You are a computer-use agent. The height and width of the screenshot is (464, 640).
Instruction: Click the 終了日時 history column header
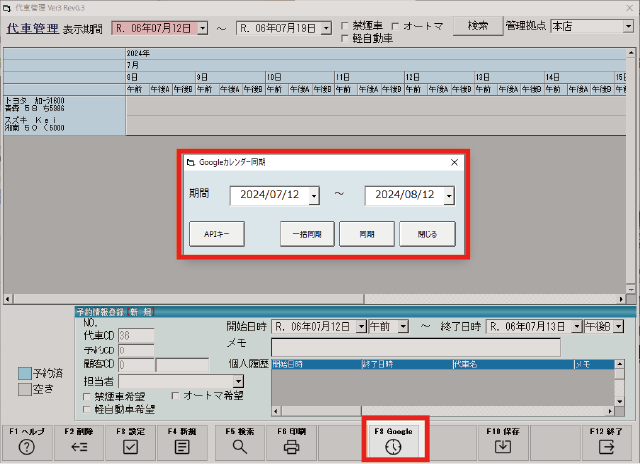(407, 364)
